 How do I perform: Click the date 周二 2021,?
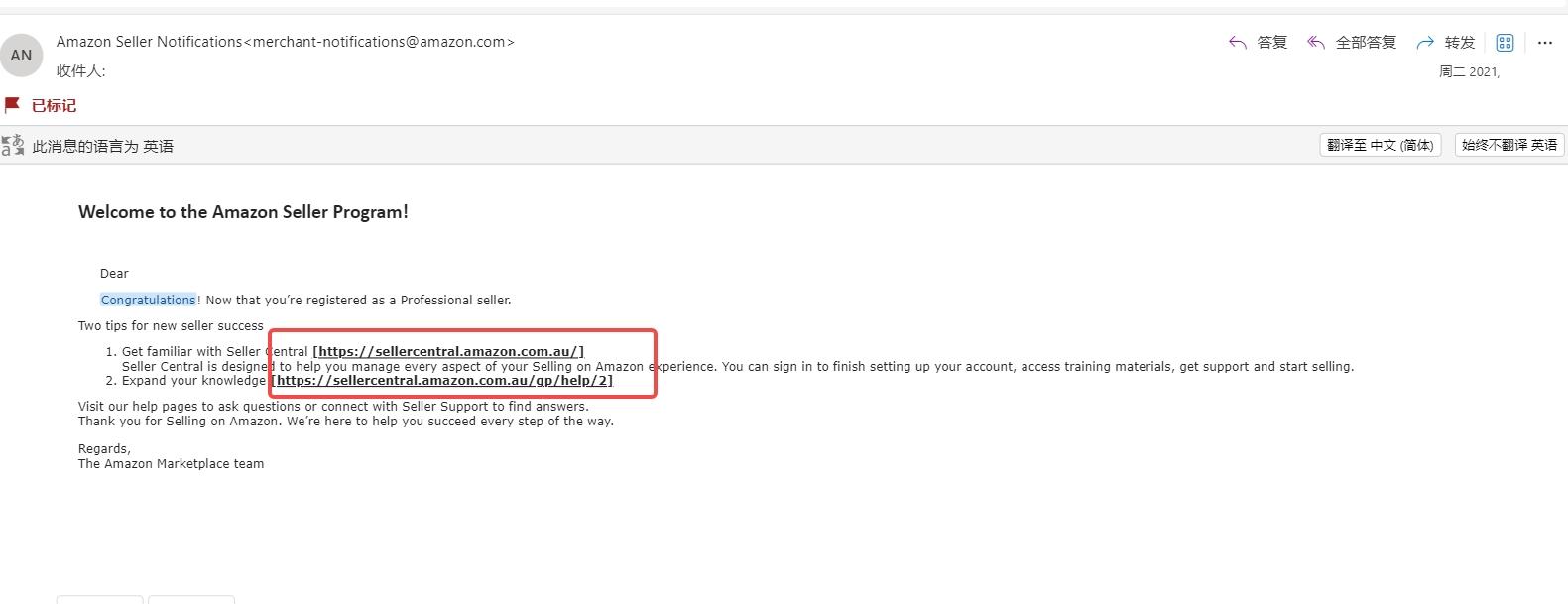point(1469,72)
